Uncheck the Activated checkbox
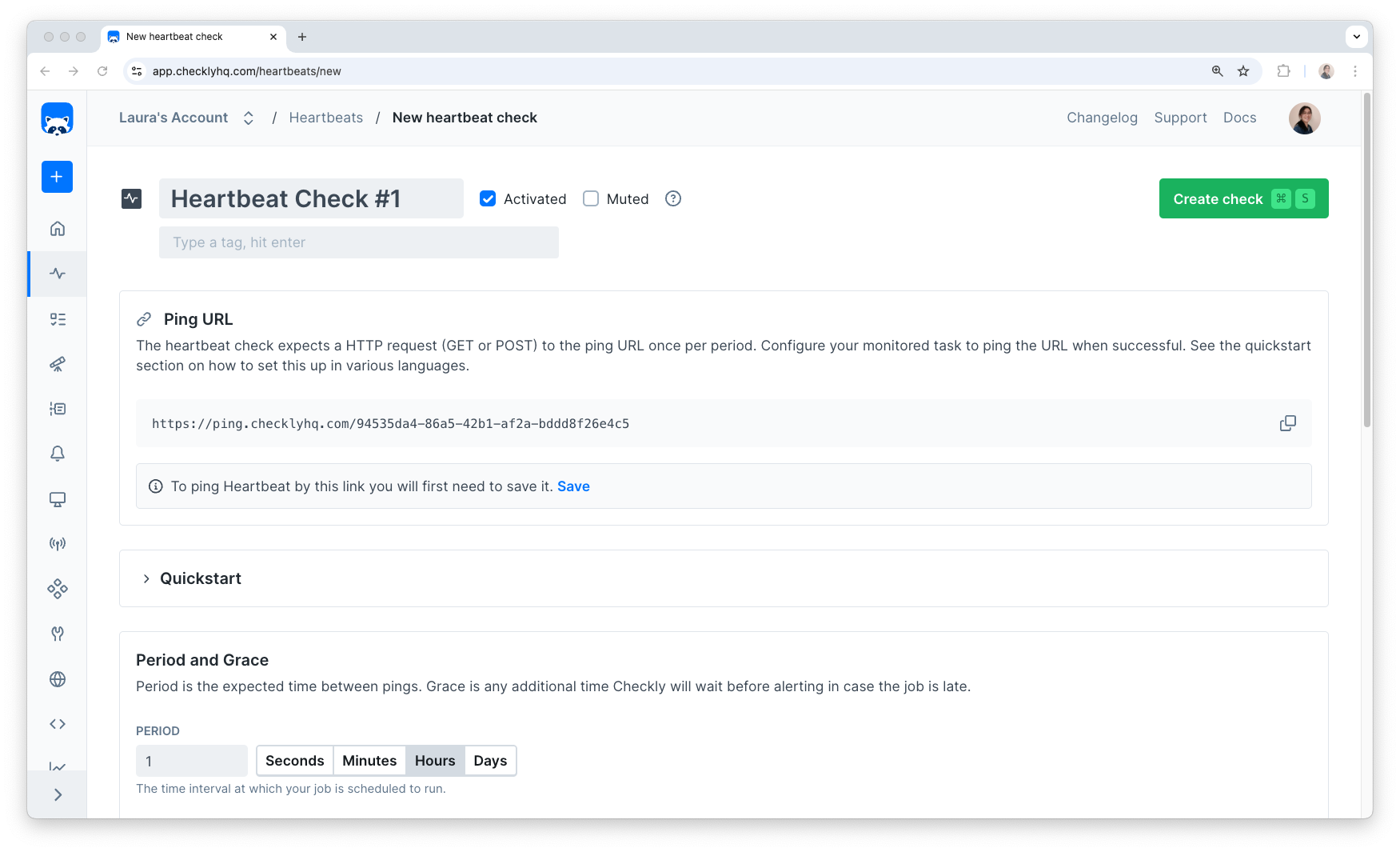 pyautogui.click(x=488, y=198)
